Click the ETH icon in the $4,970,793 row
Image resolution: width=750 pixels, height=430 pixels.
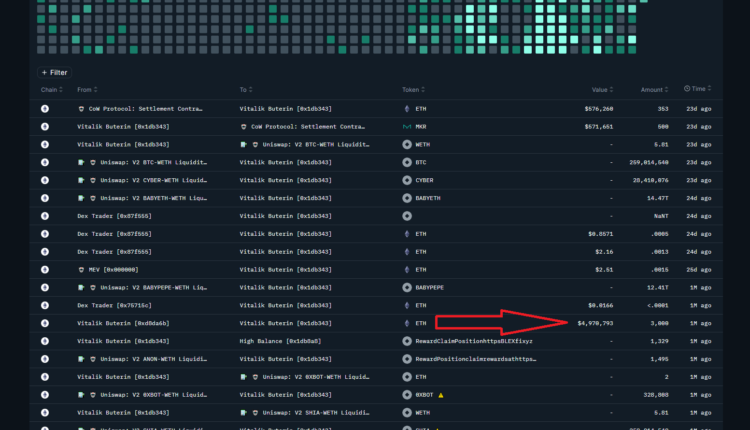click(x=407, y=323)
